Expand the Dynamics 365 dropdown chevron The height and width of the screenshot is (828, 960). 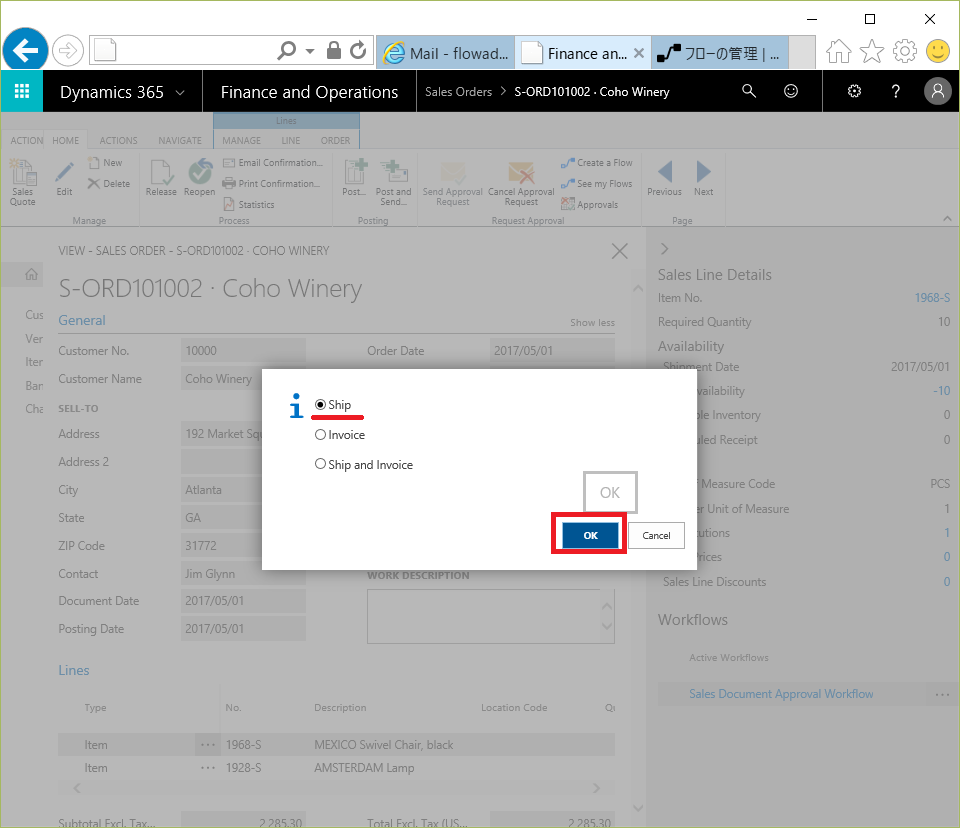(180, 92)
